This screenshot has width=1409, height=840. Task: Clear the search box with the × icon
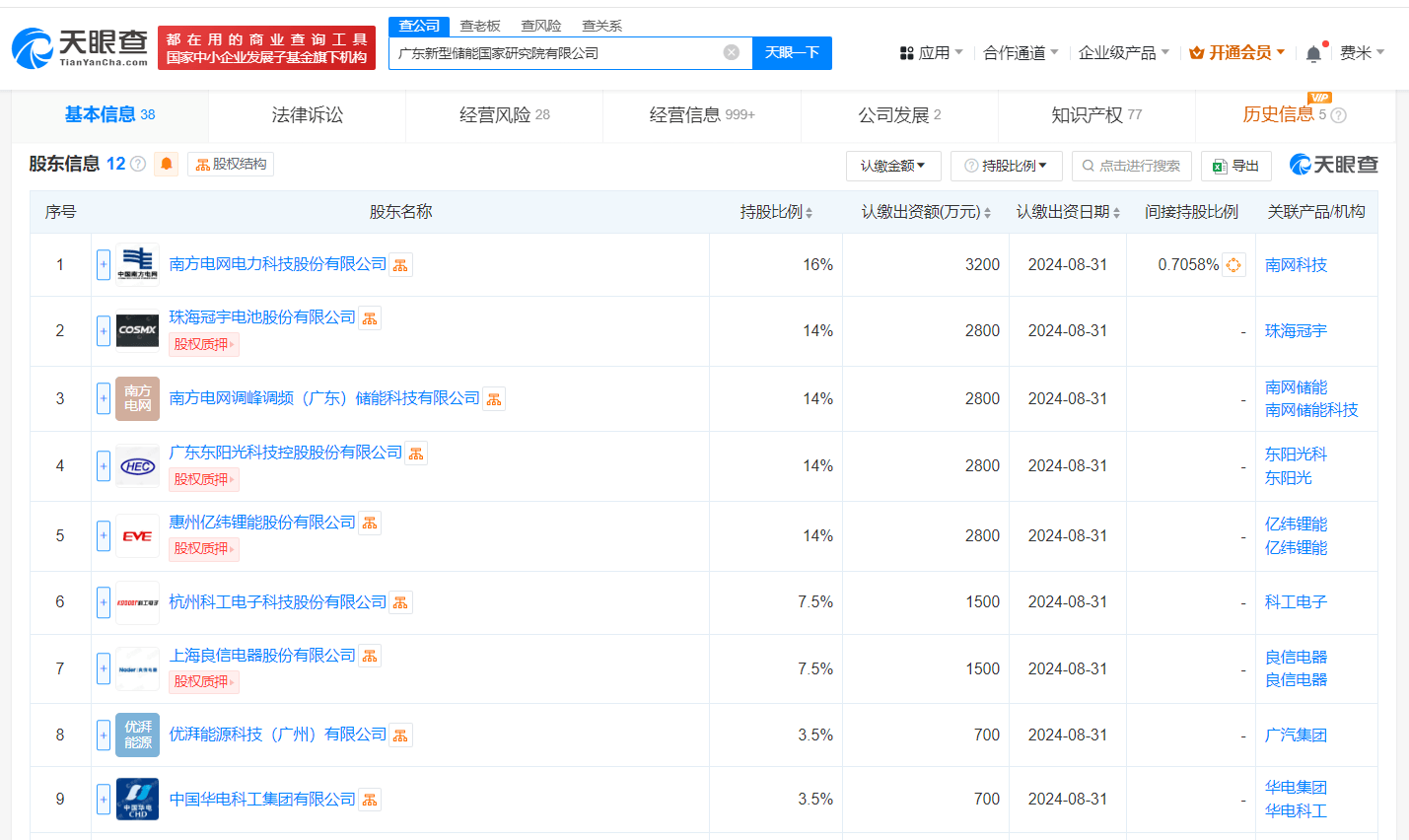[x=730, y=52]
